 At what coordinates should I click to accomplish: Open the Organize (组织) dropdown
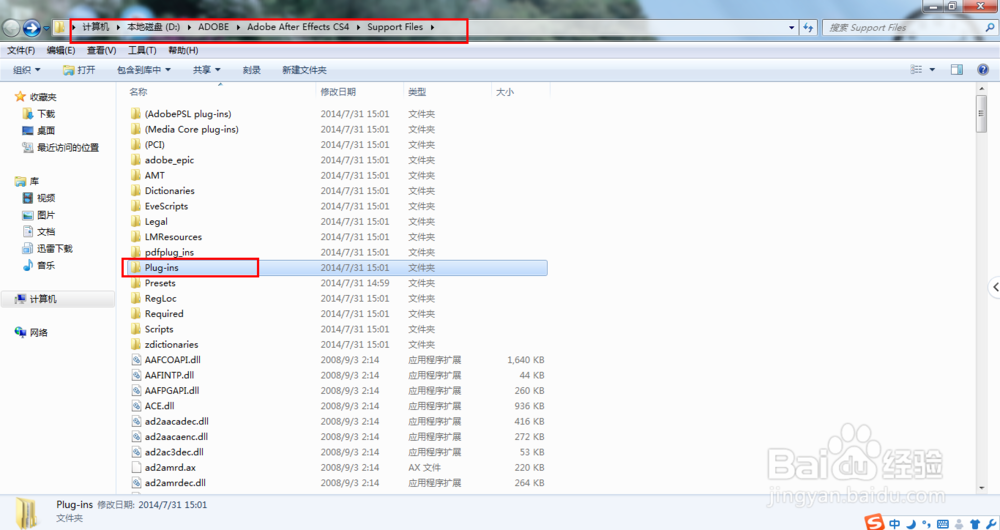tap(27, 70)
